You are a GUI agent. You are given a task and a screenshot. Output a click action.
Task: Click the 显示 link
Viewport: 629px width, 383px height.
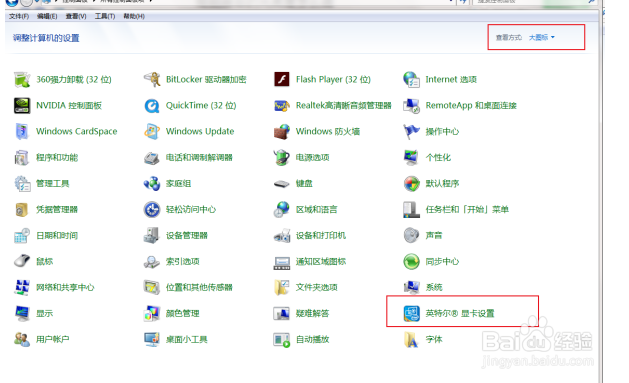coord(45,314)
